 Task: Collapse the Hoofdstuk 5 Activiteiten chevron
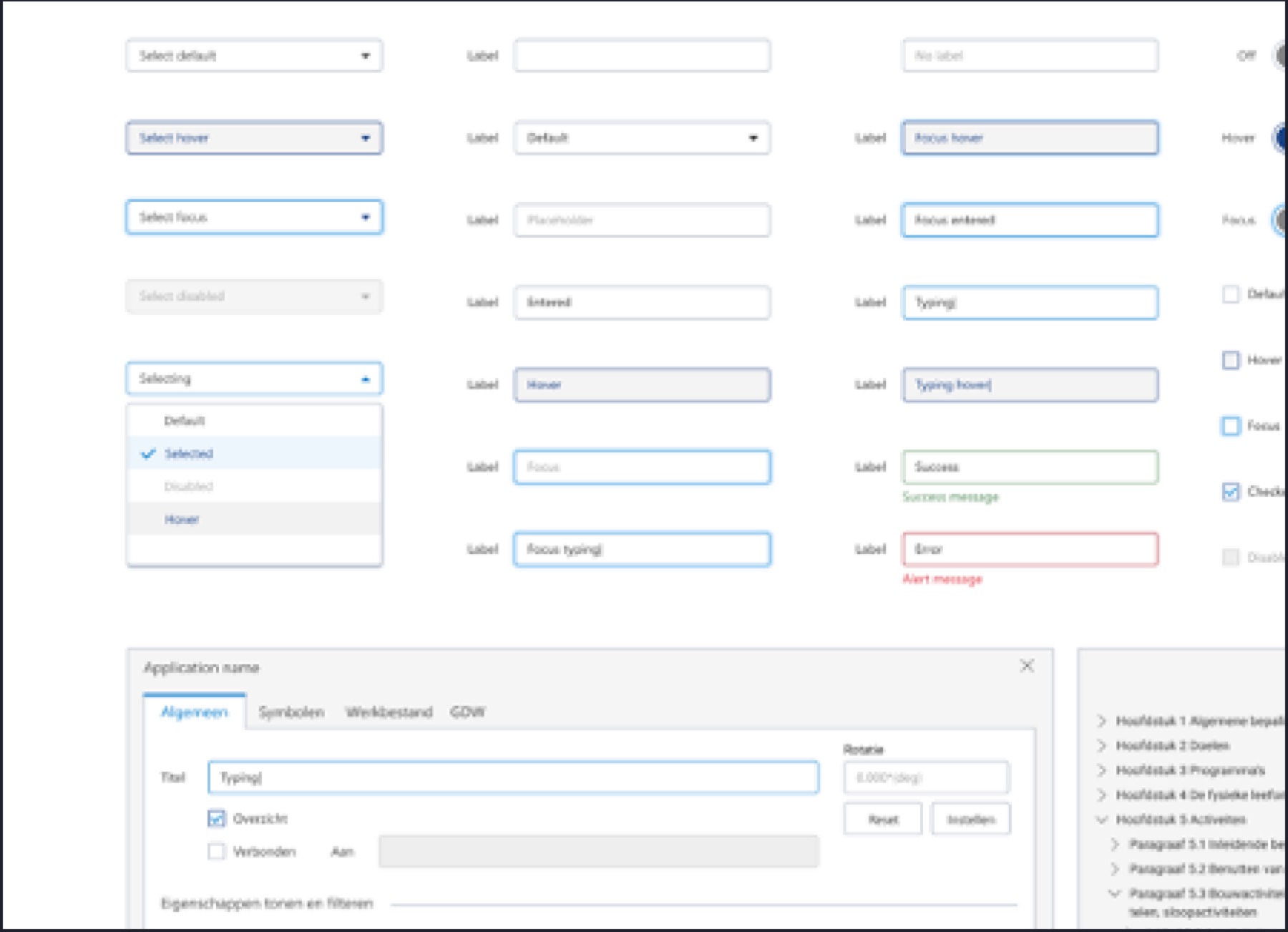pos(1102,820)
